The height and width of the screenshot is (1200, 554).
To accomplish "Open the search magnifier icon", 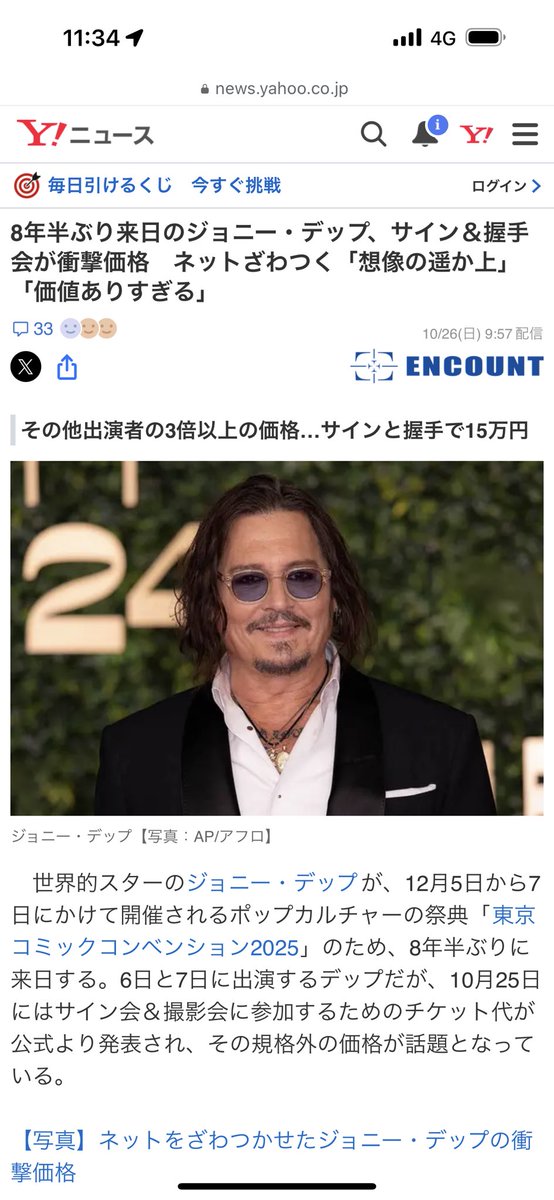I will click(x=373, y=134).
